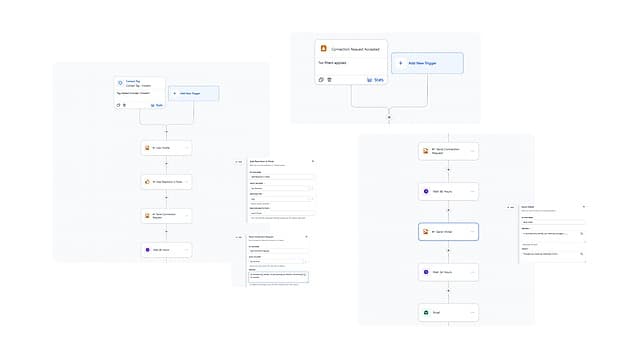
Task: Close the Add Reaction to Posts panel
Action: click(313, 161)
